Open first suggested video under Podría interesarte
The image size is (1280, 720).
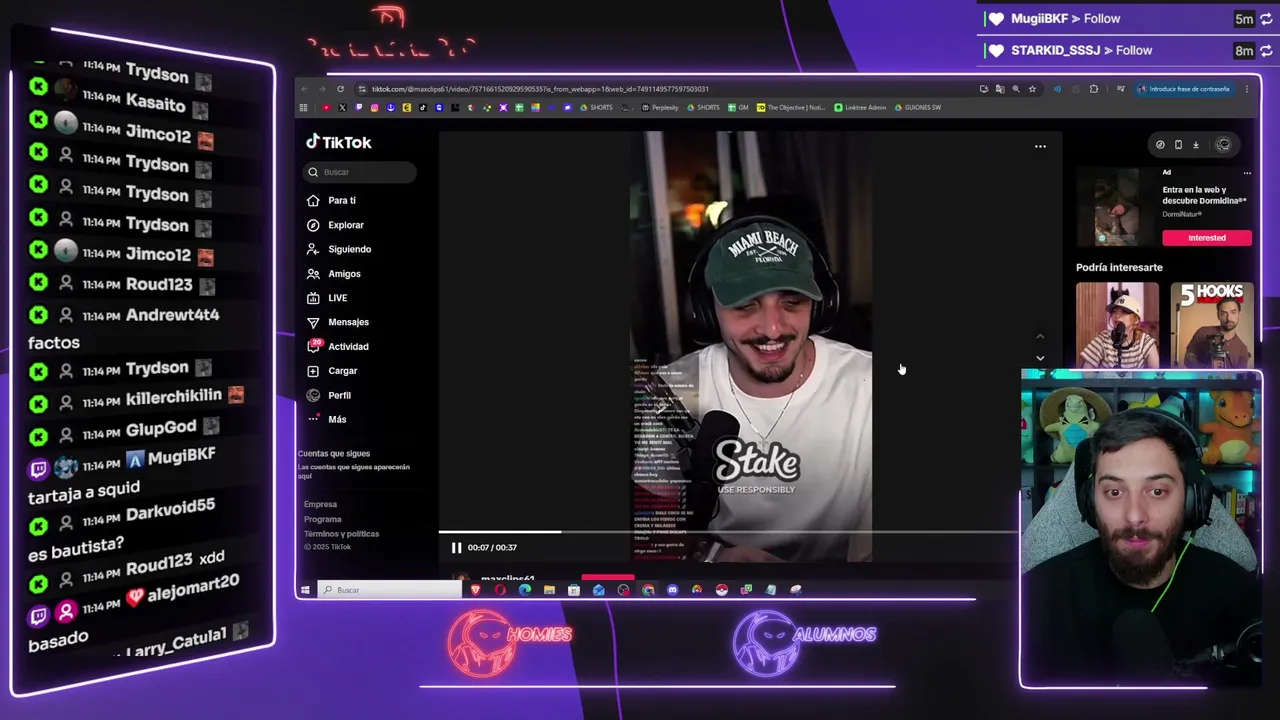[x=1117, y=324]
